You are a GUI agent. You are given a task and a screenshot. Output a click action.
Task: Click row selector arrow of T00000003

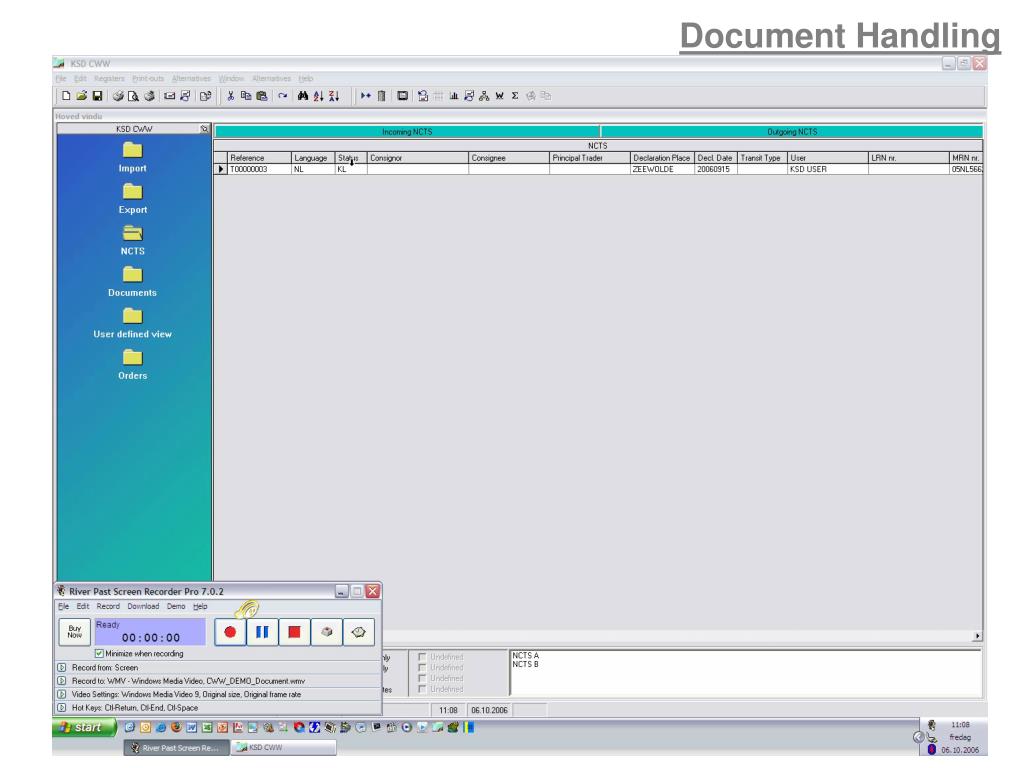220,169
